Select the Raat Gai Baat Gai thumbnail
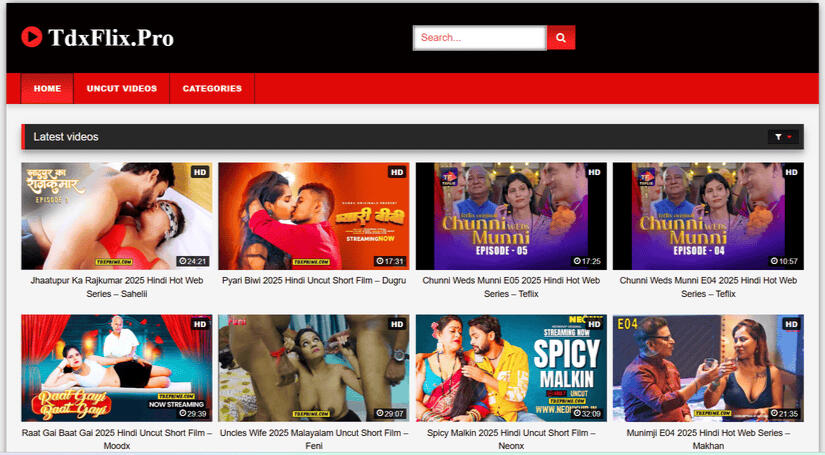 coord(117,368)
